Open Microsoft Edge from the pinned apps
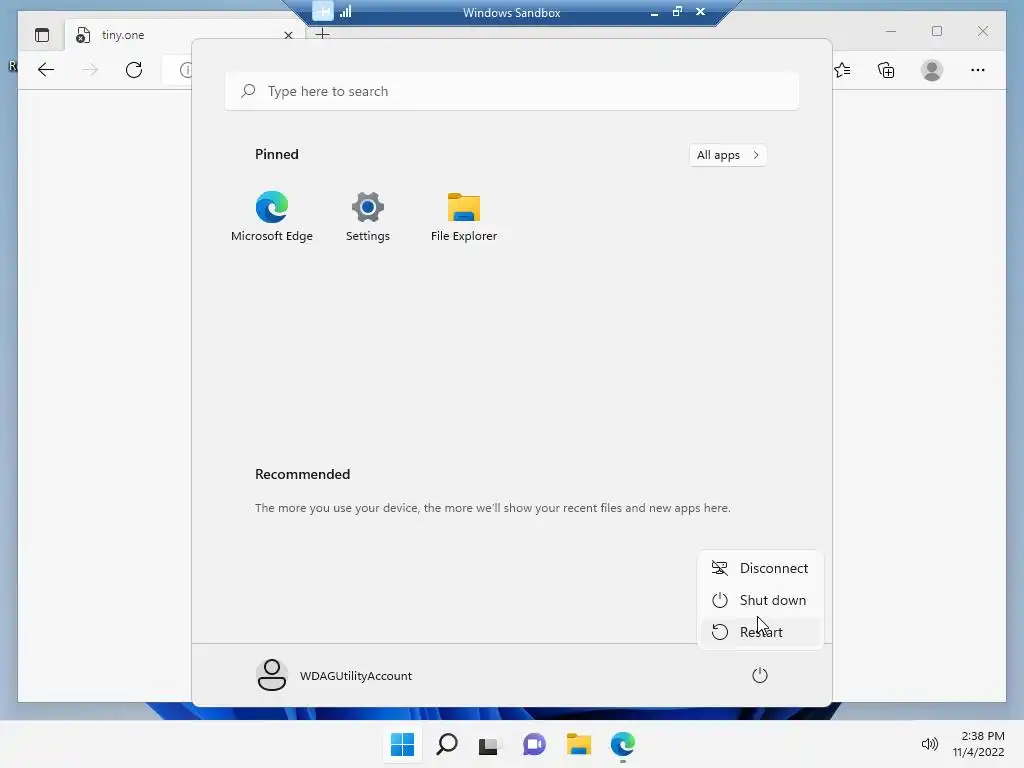Screen dimensions: 1024x768 pyautogui.click(x=272, y=216)
